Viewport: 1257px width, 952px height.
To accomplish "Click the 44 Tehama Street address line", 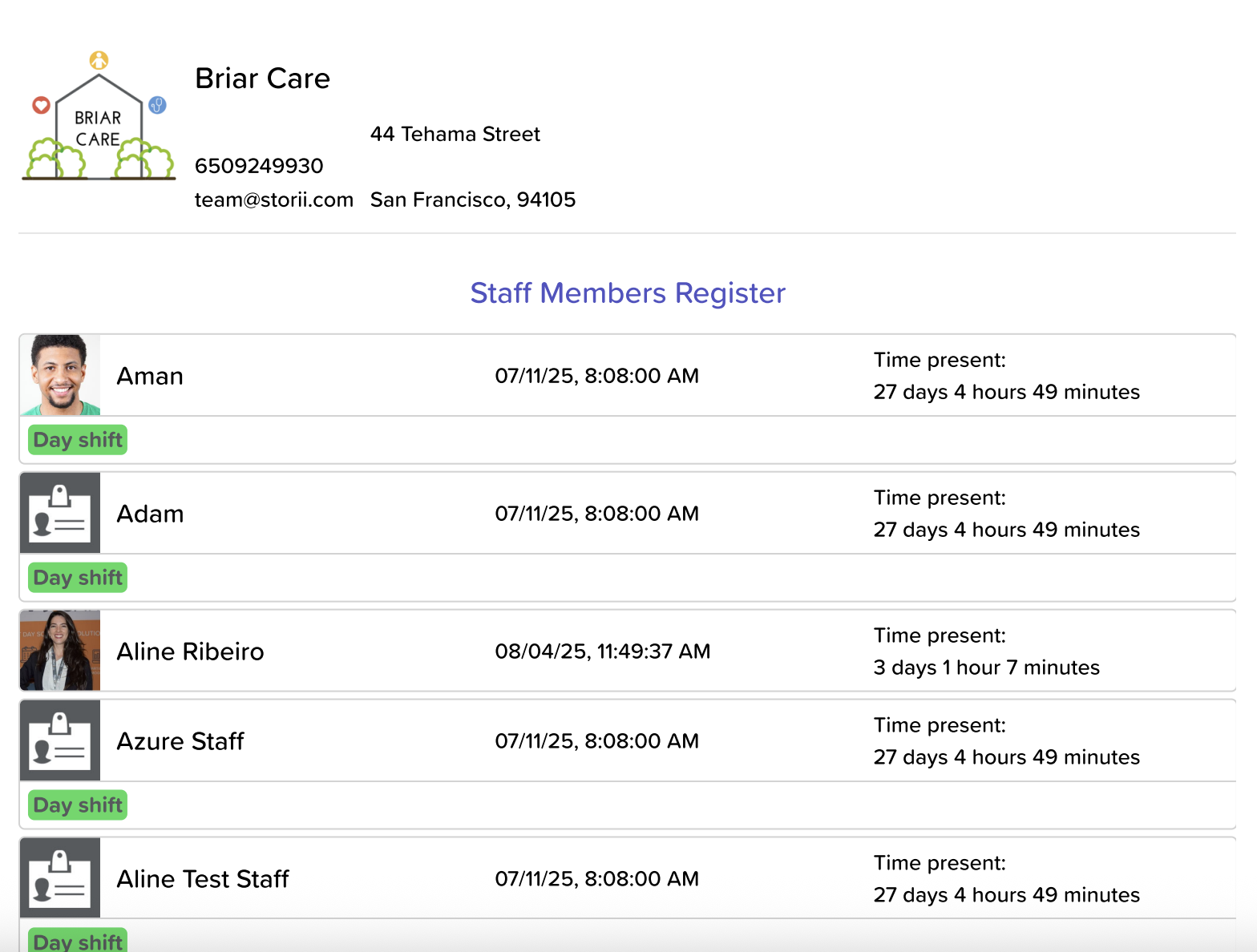I will (455, 134).
